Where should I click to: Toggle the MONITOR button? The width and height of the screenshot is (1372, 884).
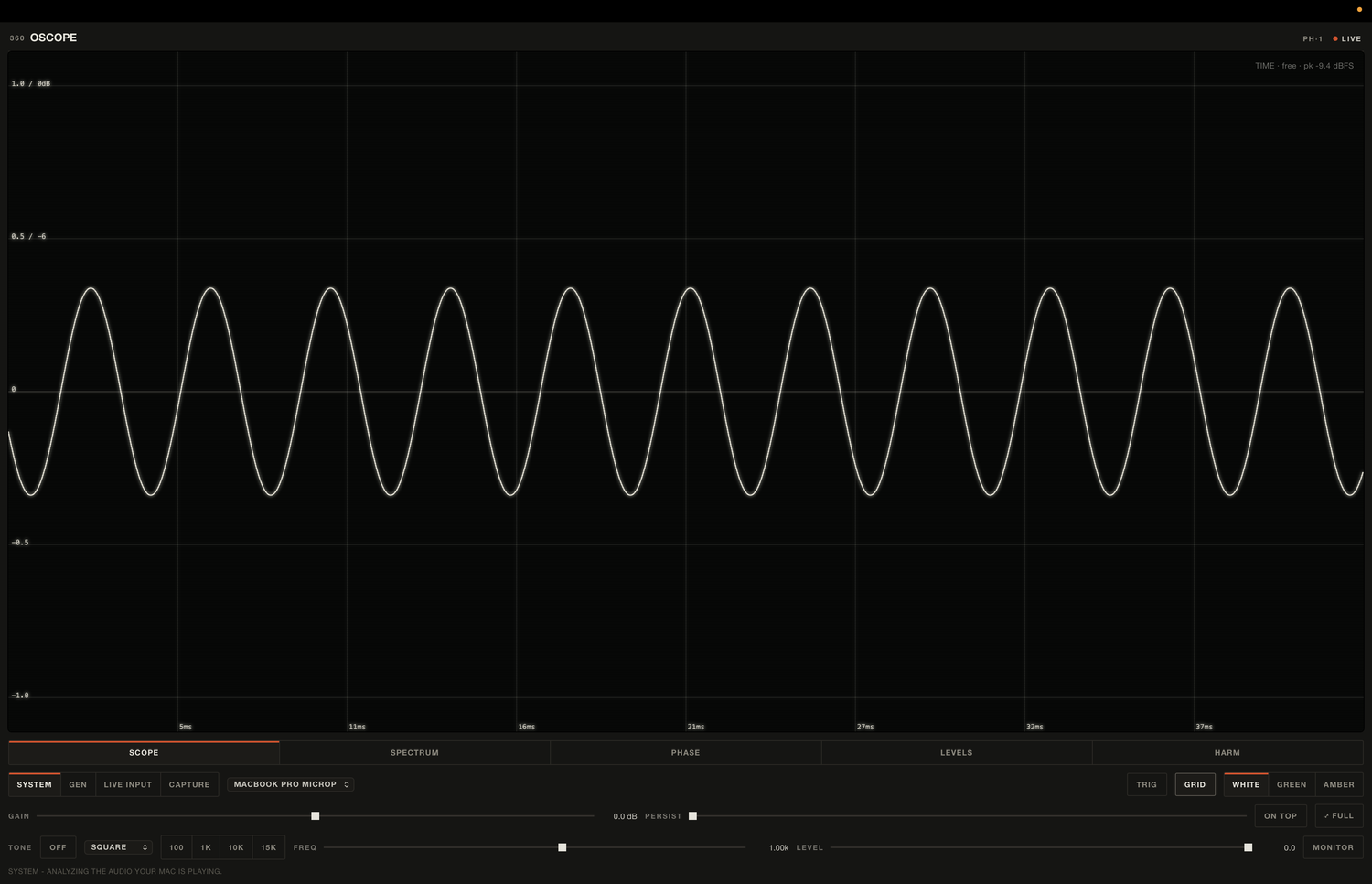1333,847
